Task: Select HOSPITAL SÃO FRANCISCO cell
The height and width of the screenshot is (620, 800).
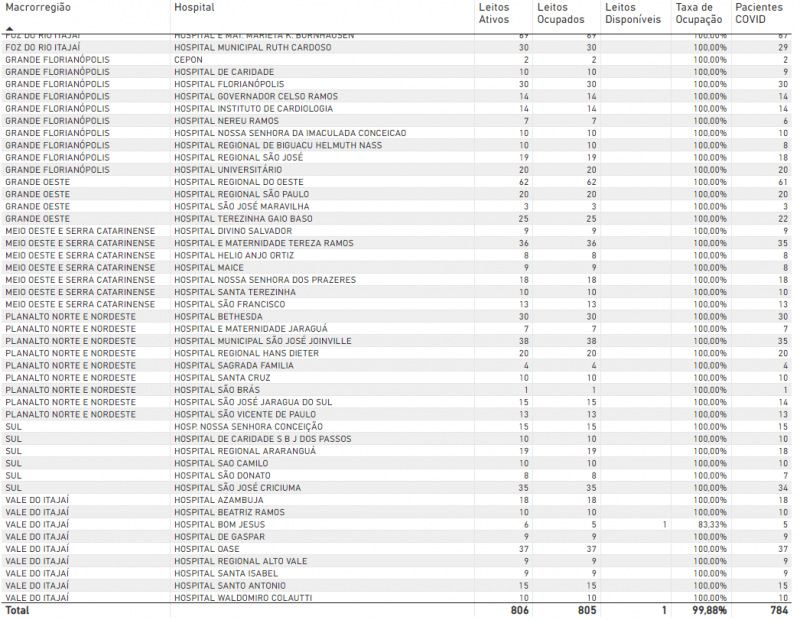Action: coord(230,305)
